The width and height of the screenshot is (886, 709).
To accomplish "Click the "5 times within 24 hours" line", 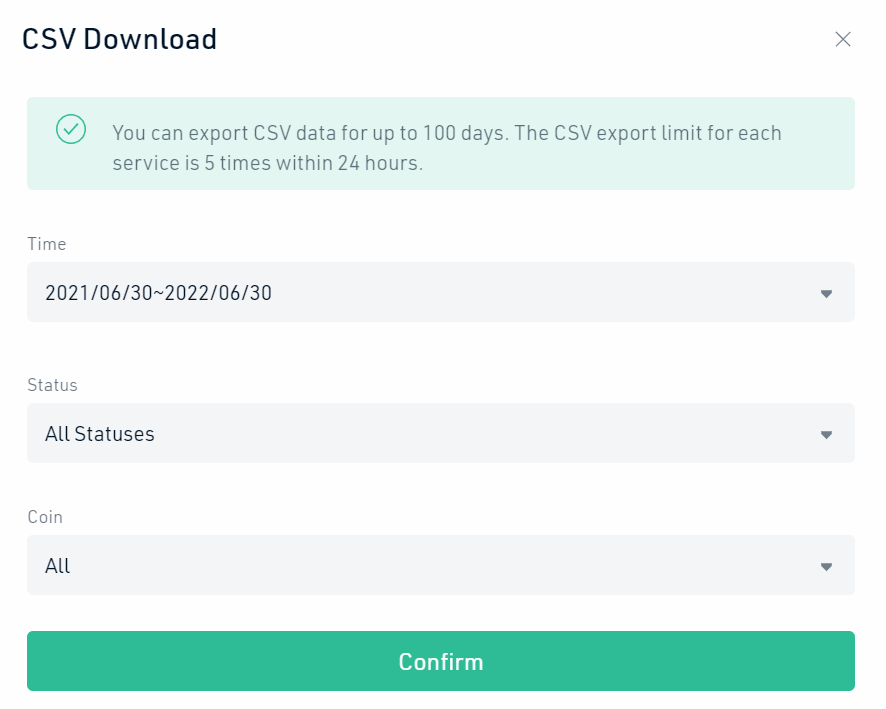I will pos(268,164).
